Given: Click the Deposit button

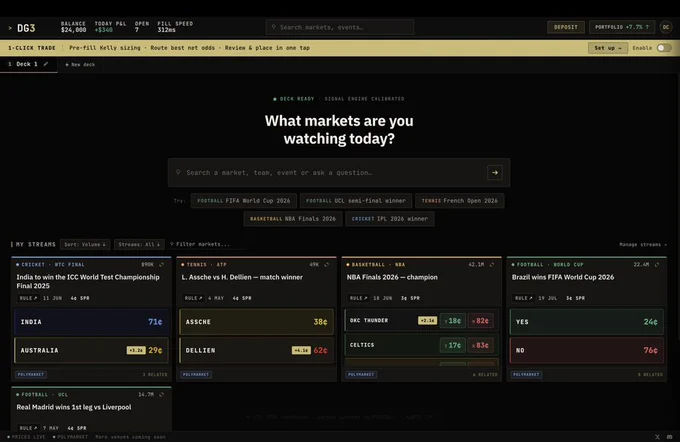Looking at the screenshot, I should coord(566,27).
